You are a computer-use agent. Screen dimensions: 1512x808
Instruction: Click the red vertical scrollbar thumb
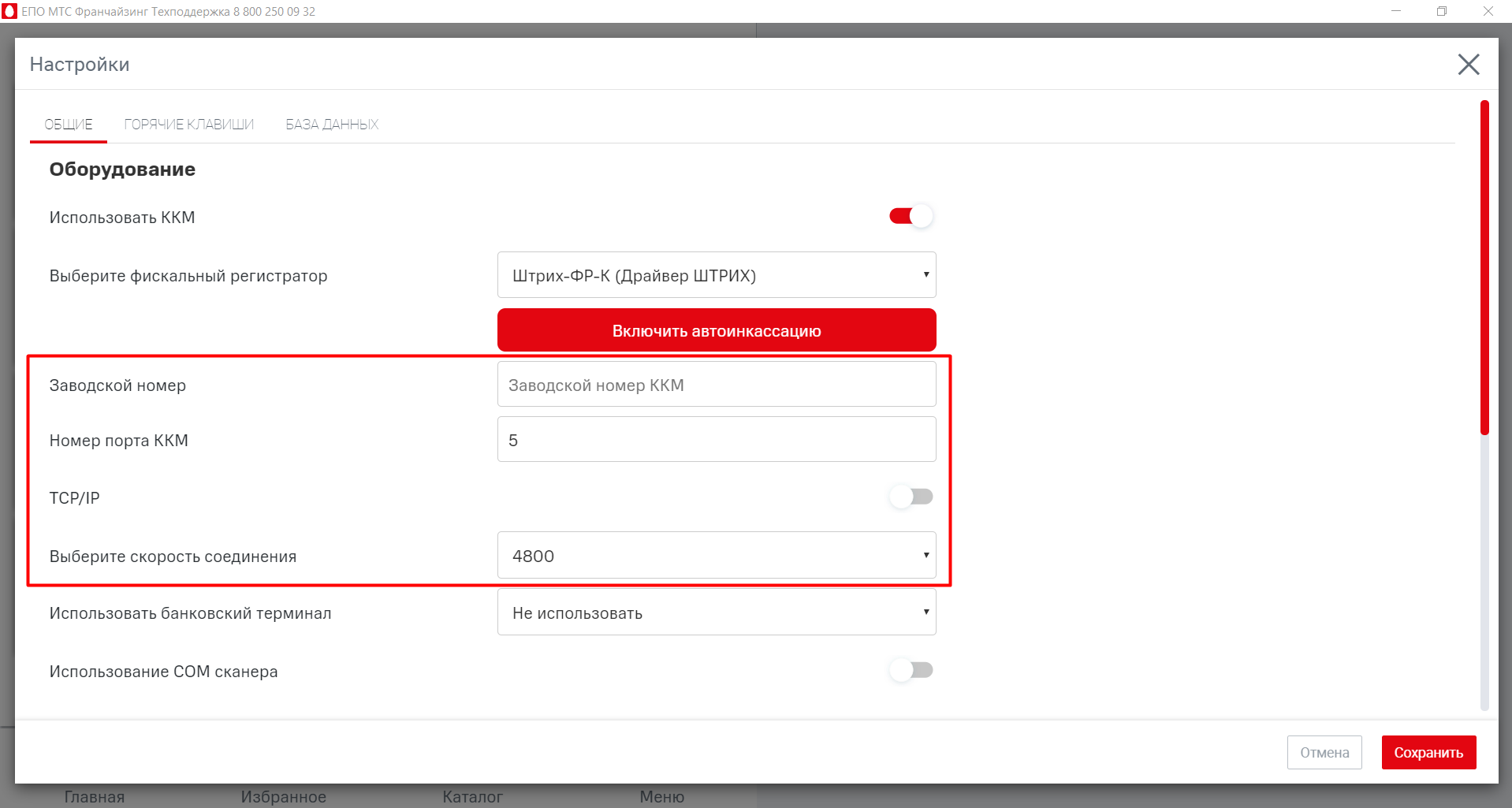pos(1484,267)
